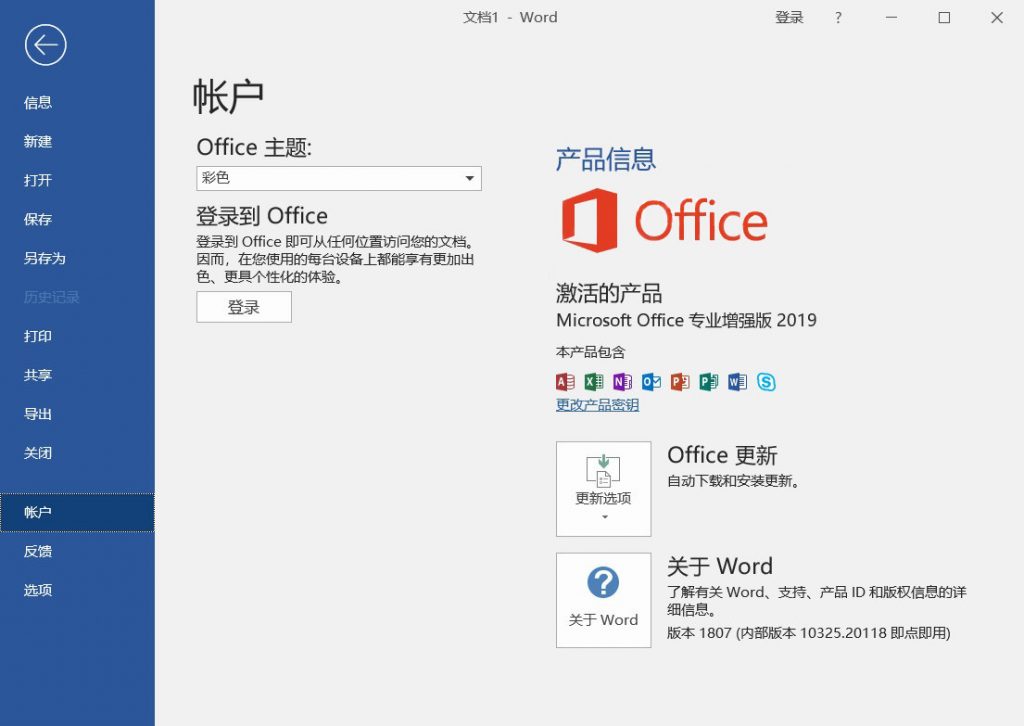Viewport: 1024px width, 726px height.
Task: Click the 登录 sign-in button
Action: click(244, 307)
